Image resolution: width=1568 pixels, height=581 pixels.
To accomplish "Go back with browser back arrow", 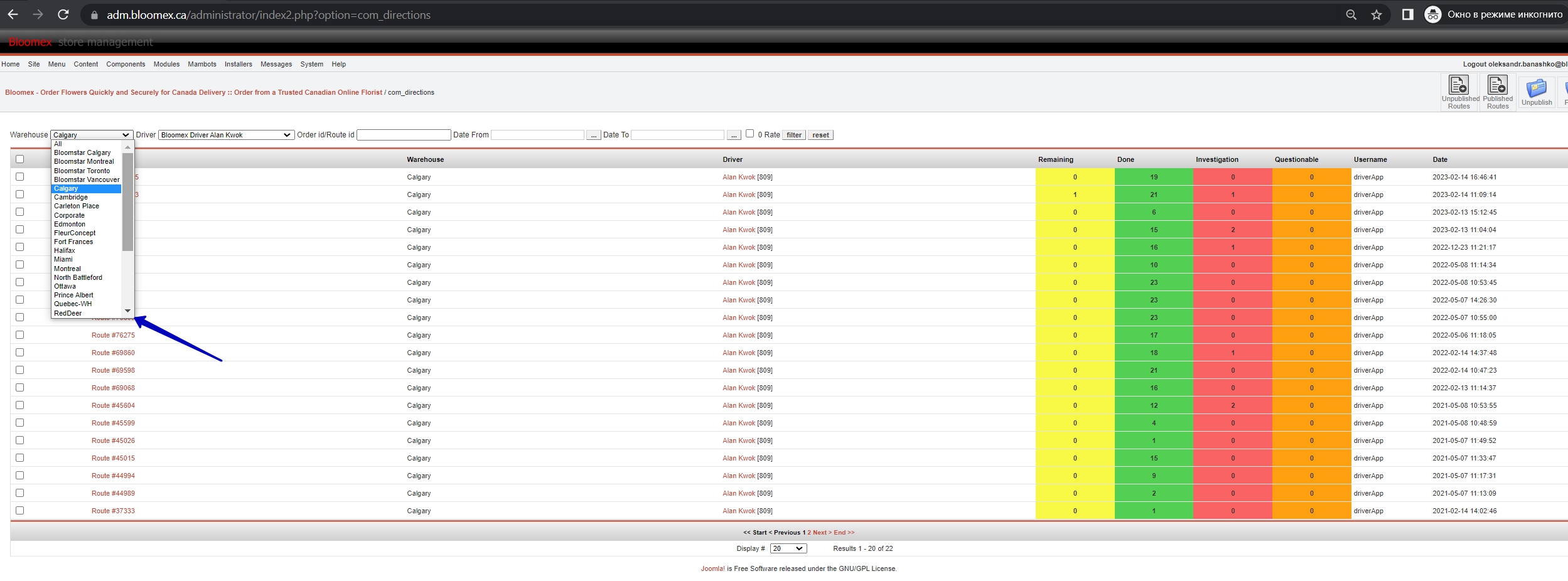I will (x=13, y=14).
